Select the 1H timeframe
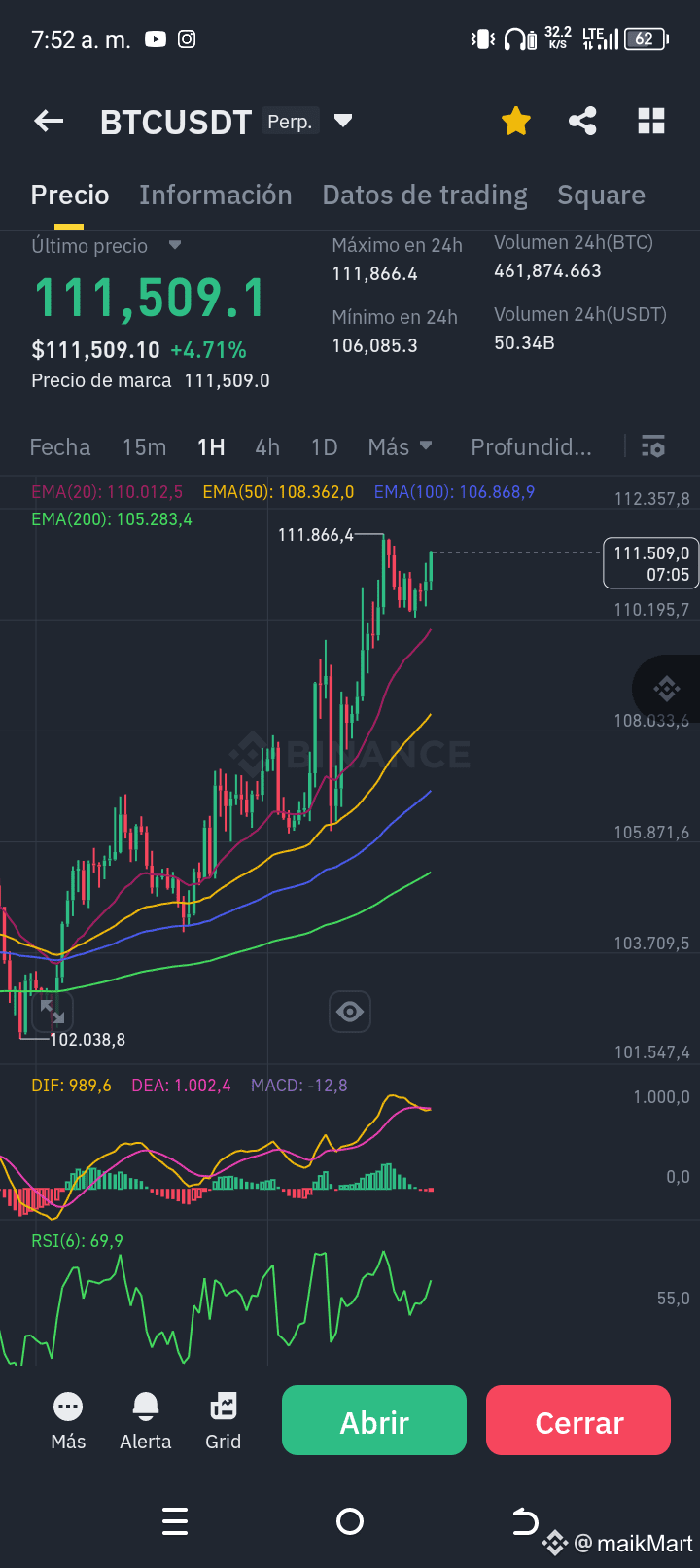Viewport: 700px width, 1568px height. [x=211, y=447]
